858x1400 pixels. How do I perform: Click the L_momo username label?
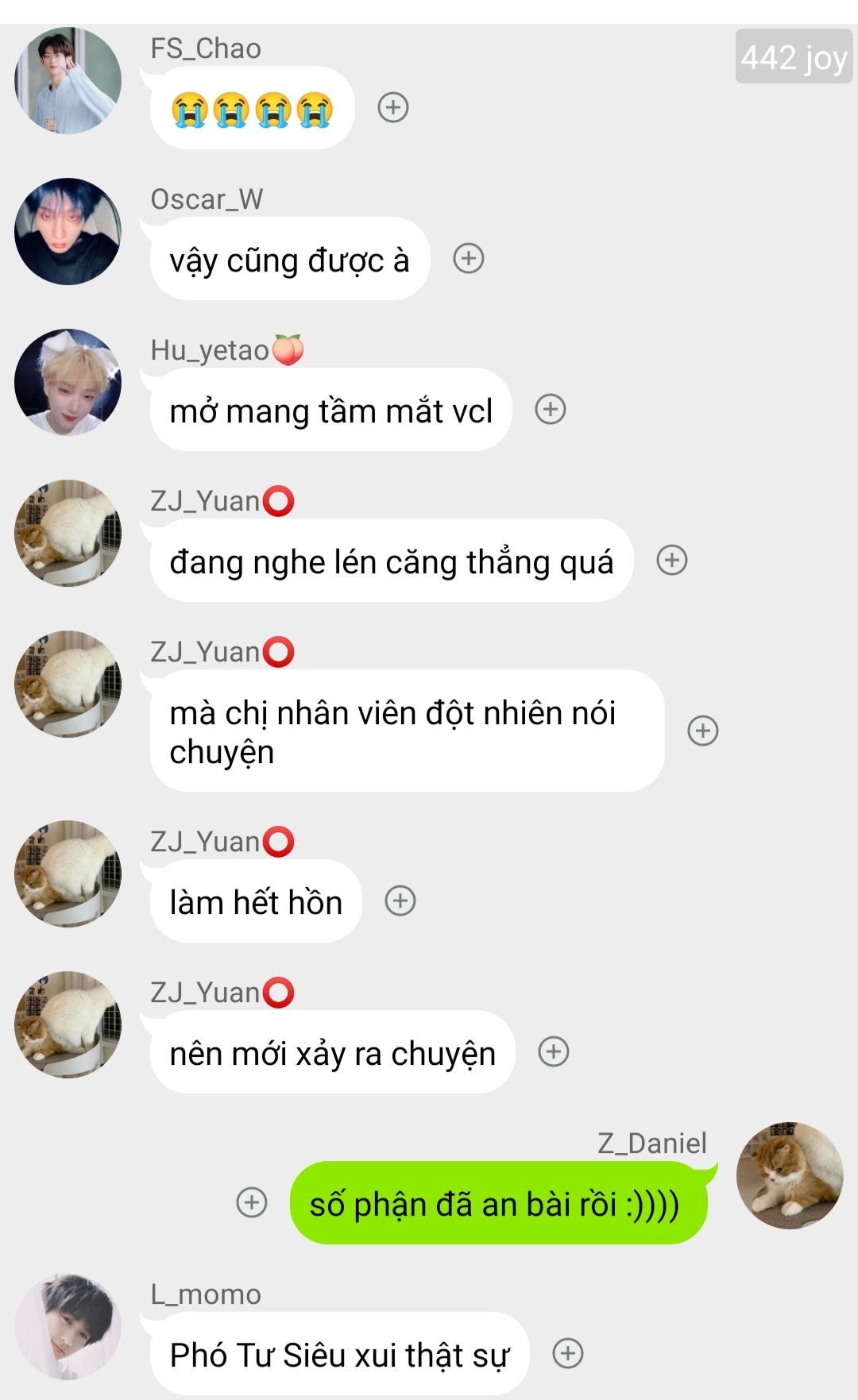click(206, 1294)
